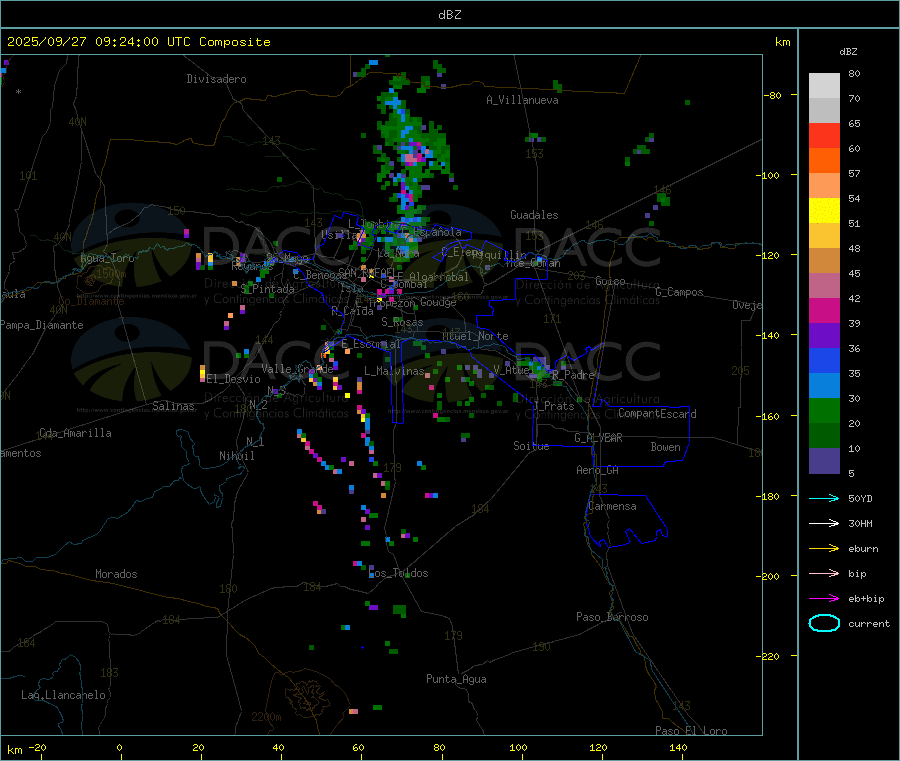Click the yellow 51 dBZ color swatch
Viewport: 900px width, 761px height.
point(824,211)
